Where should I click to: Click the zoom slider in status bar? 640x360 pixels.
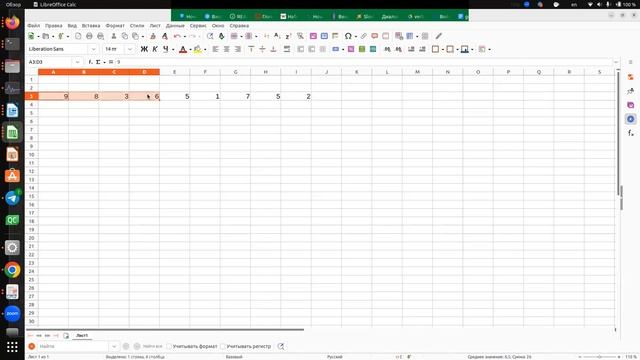tap(599, 357)
